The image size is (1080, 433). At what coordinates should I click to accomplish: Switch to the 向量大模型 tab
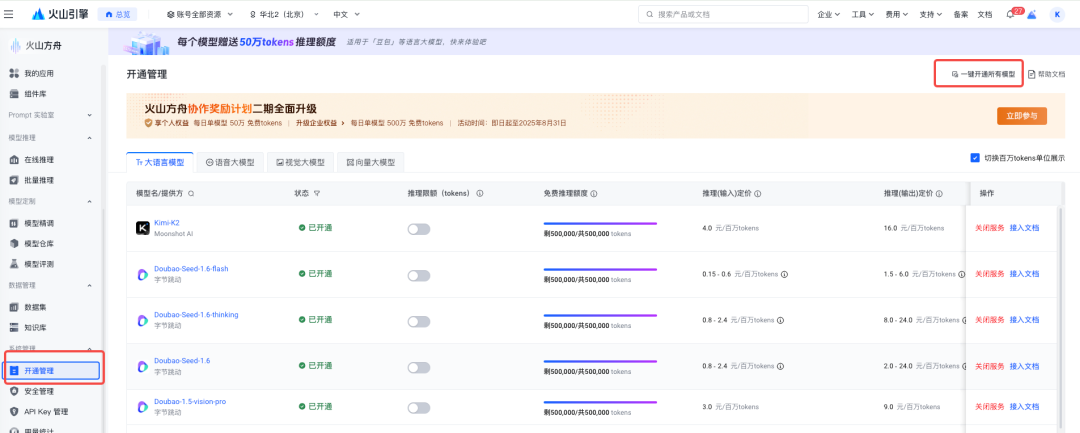click(371, 162)
